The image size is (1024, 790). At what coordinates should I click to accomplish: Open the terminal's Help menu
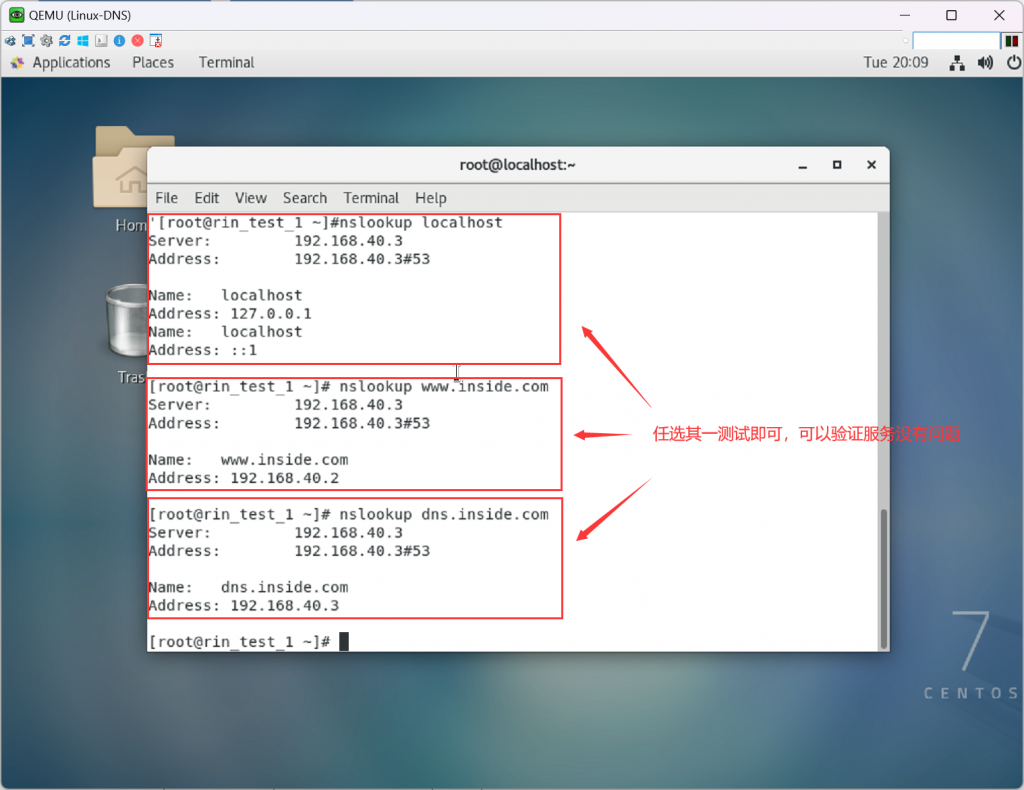coord(431,198)
